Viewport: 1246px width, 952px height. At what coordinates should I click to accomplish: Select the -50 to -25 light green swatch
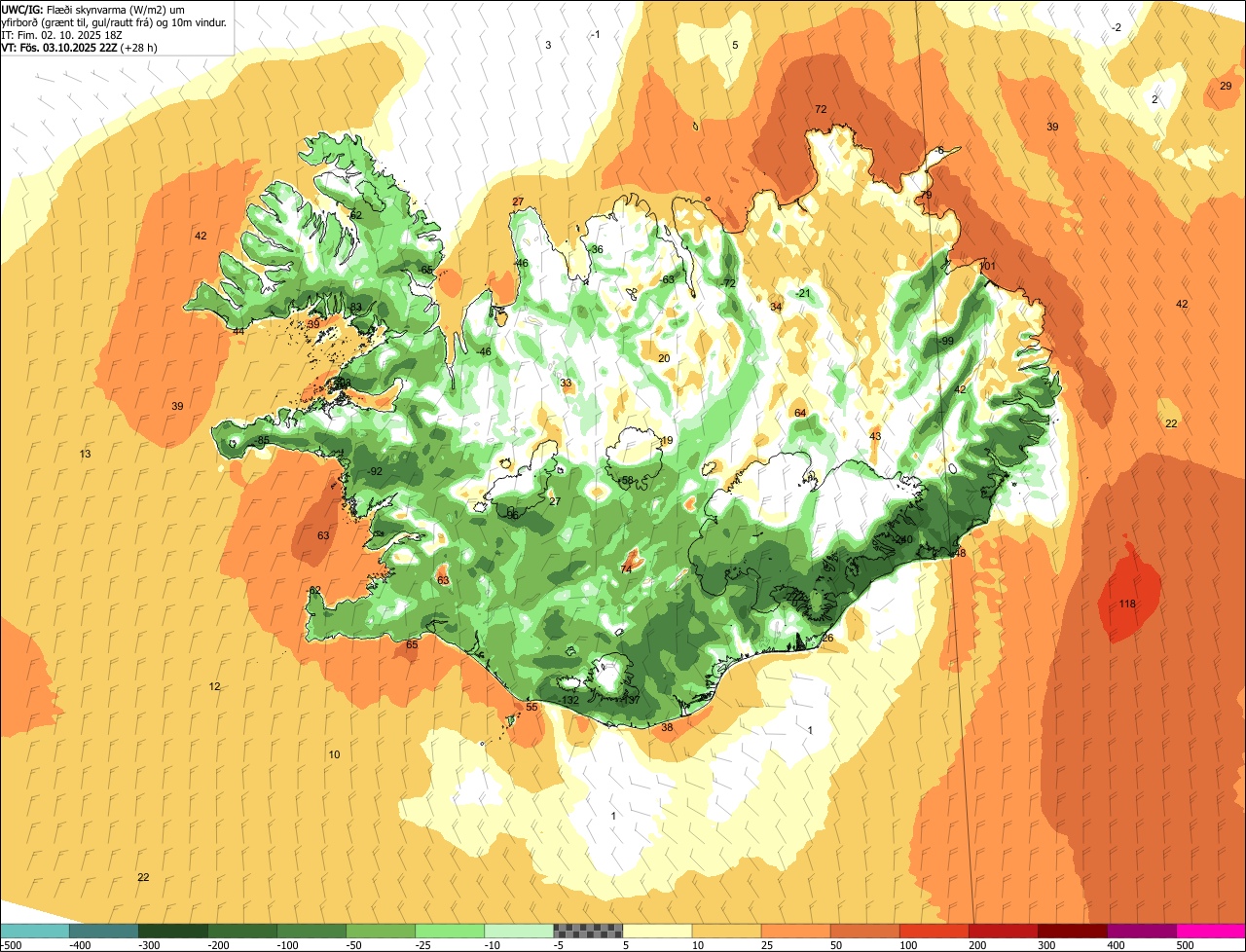pyautogui.click(x=381, y=931)
